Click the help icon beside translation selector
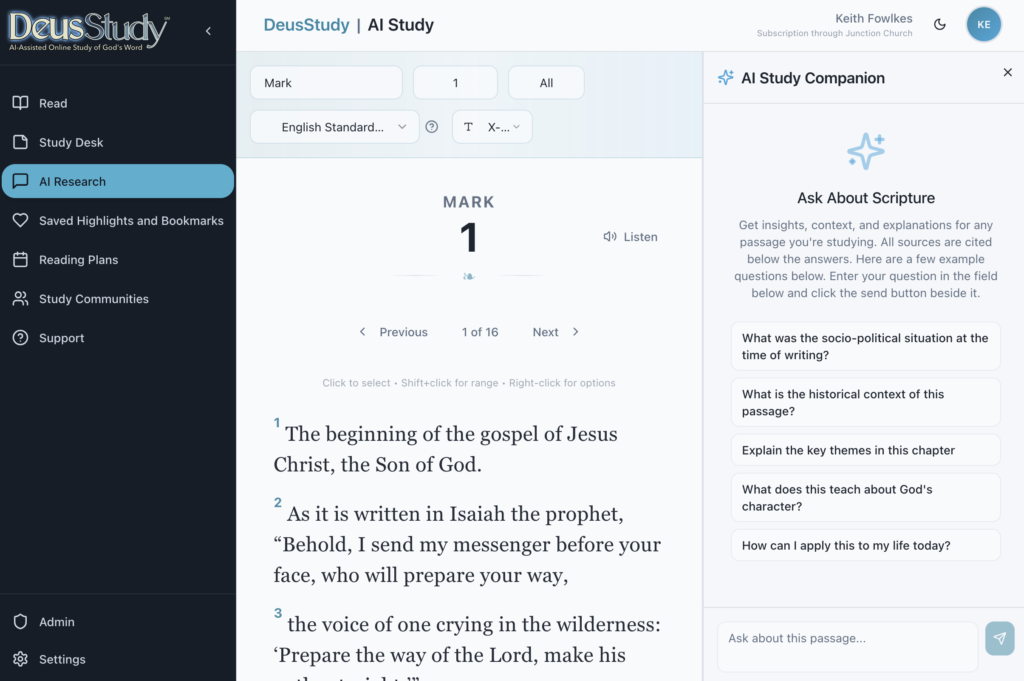This screenshot has width=1024, height=681. pyautogui.click(x=432, y=127)
